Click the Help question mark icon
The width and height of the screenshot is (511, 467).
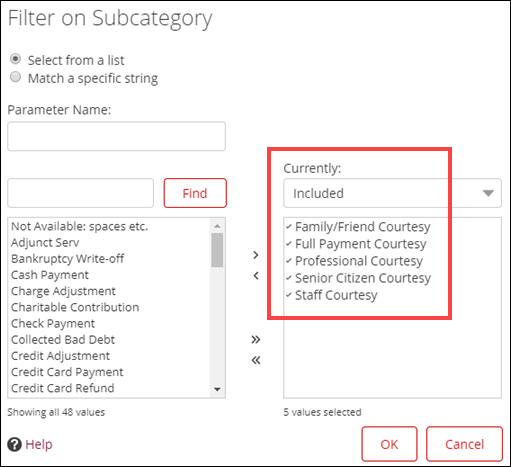(14, 444)
